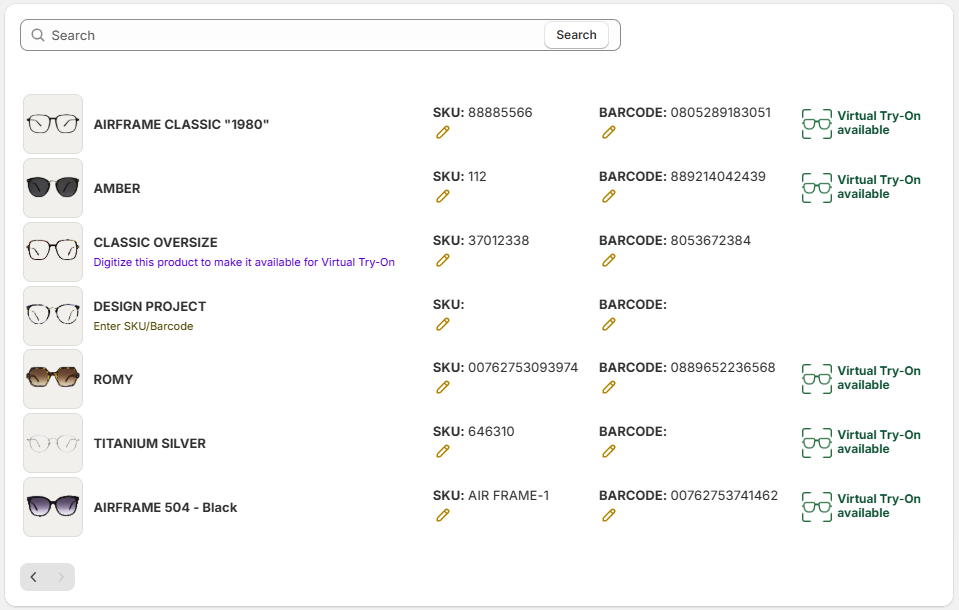Edit SKU pencil for ROMY

443,387
